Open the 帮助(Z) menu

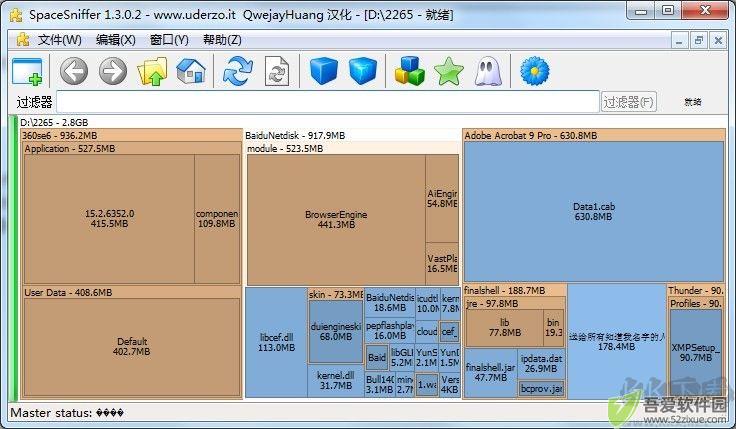222,40
